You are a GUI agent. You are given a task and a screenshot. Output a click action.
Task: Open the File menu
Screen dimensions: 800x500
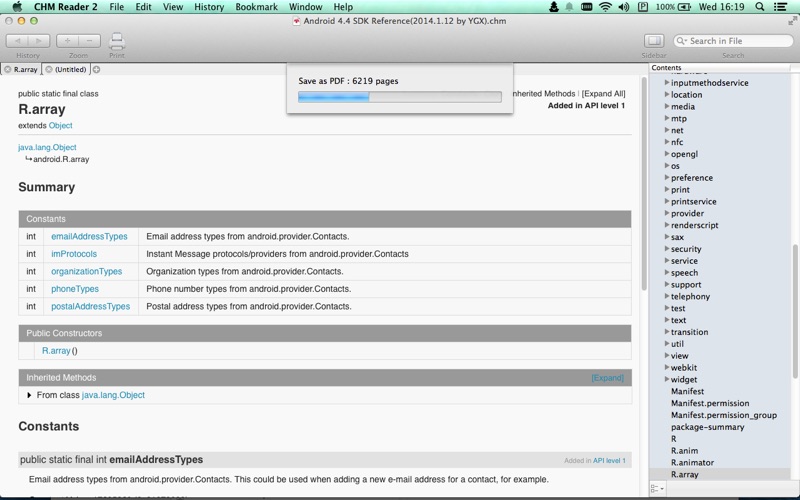coord(116,7)
